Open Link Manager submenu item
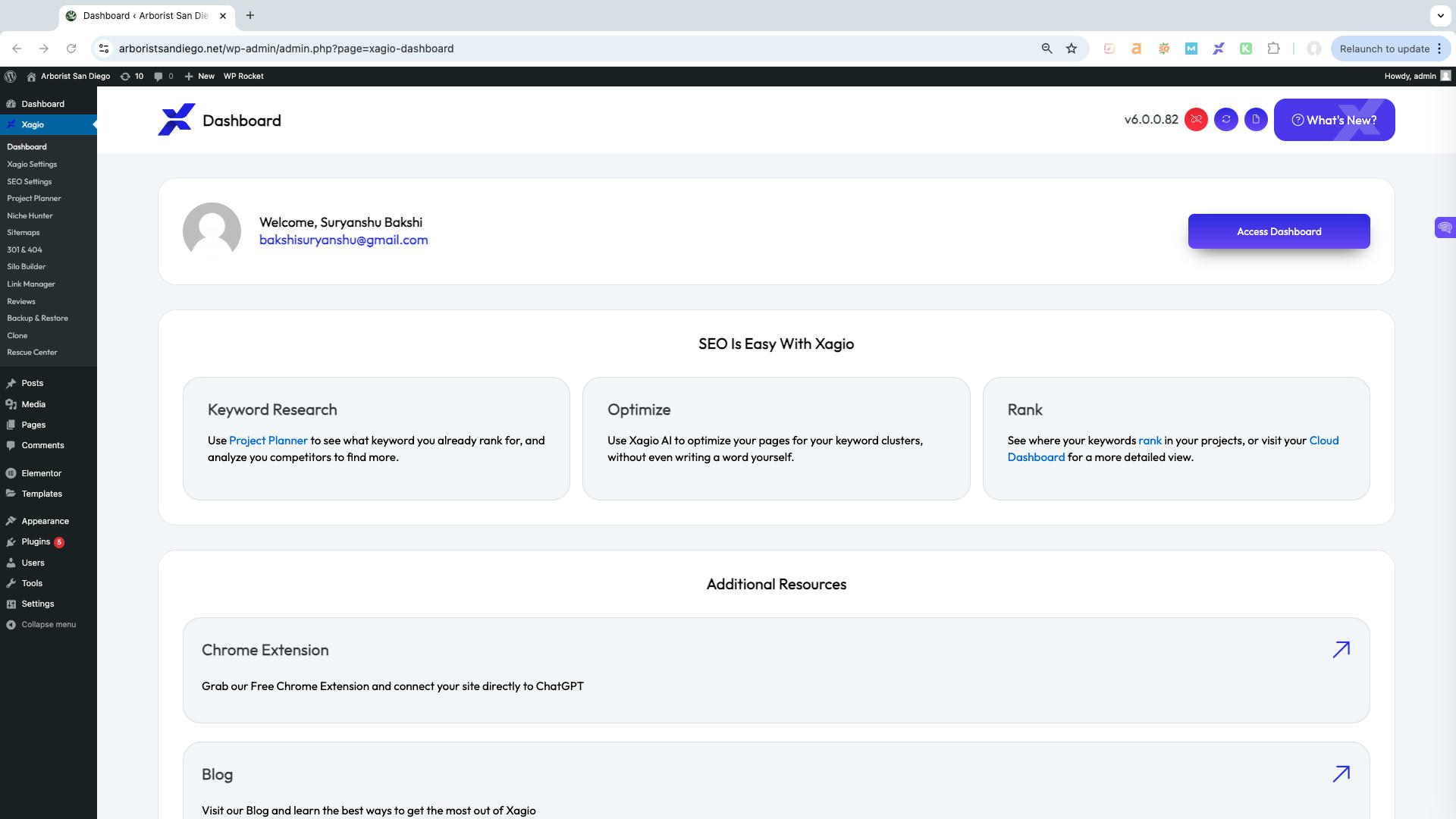This screenshot has height=819, width=1456. 31,284
